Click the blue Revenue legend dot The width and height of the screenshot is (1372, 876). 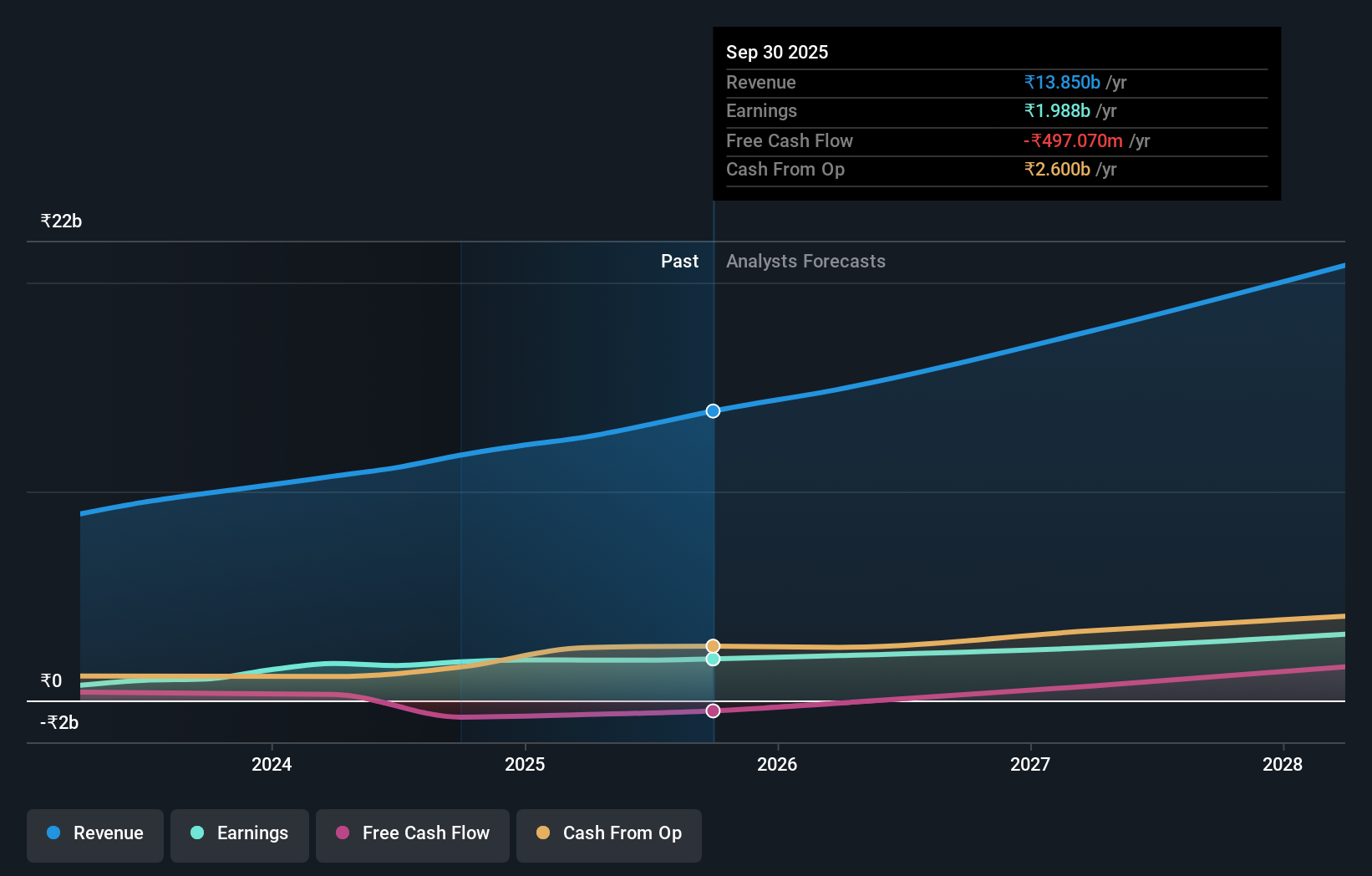pos(53,833)
